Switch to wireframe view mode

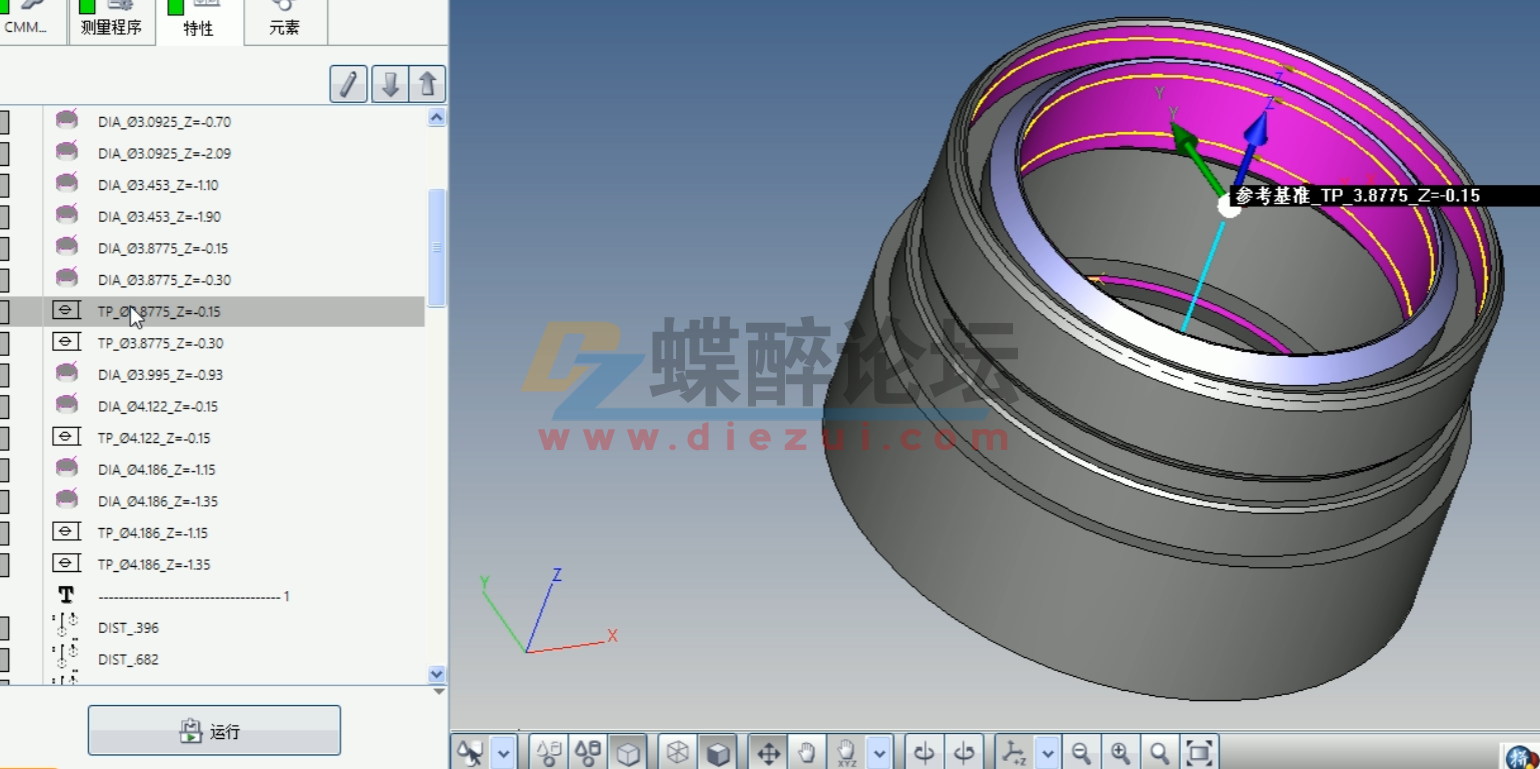point(677,751)
